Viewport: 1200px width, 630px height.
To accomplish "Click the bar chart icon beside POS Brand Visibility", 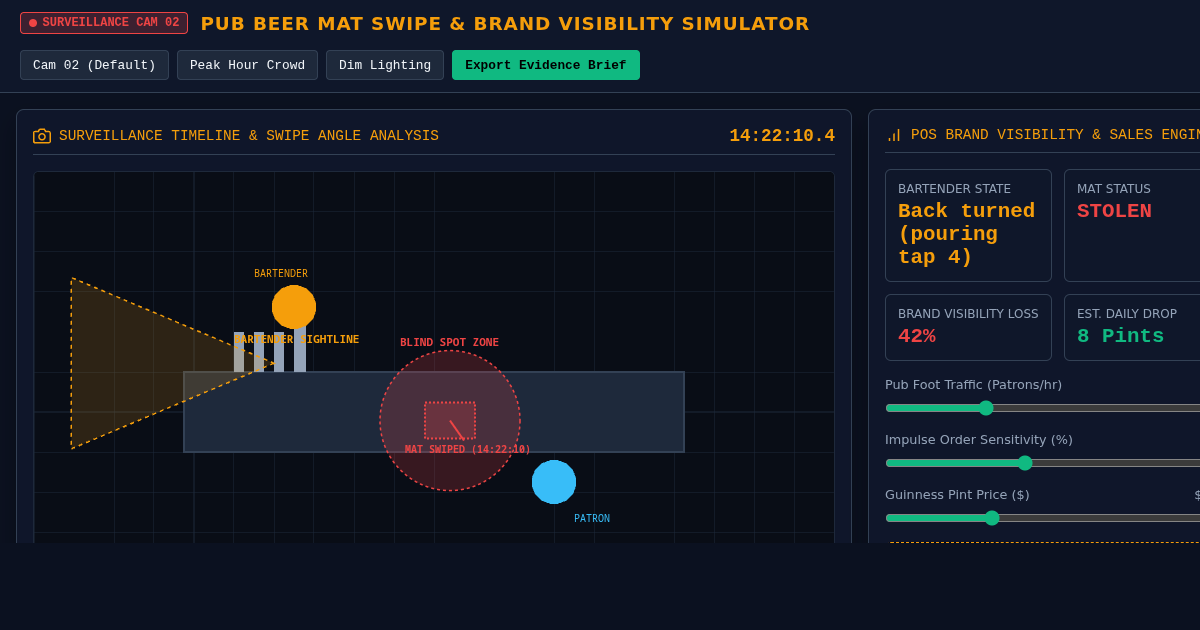I will tap(894, 135).
